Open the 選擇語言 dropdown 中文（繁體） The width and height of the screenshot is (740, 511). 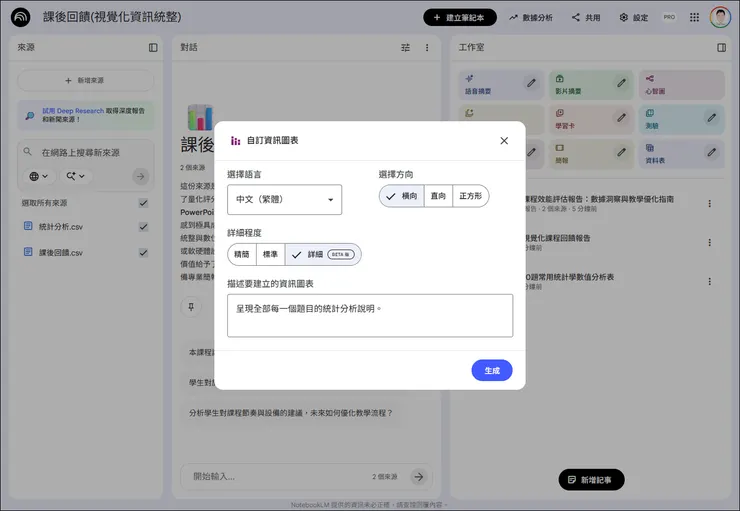pyautogui.click(x=285, y=200)
